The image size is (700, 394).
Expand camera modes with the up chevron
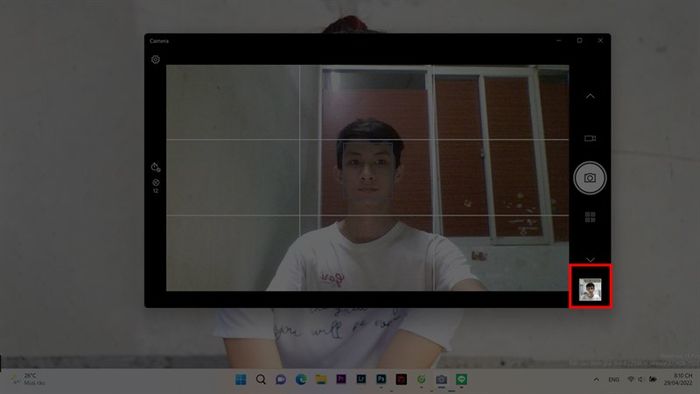(590, 96)
